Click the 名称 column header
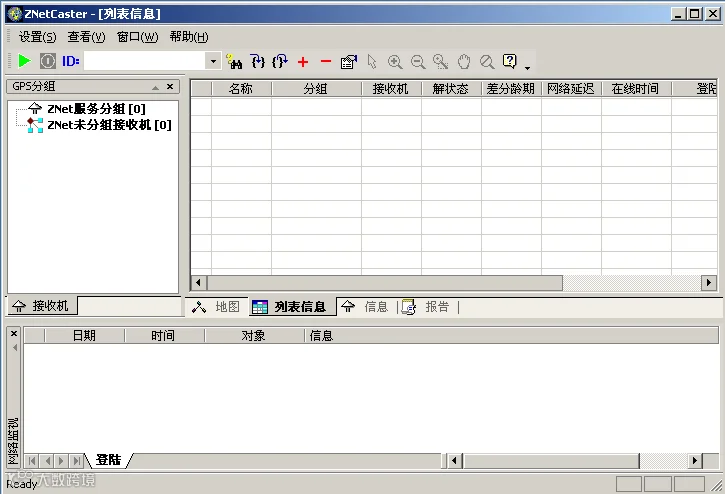The image size is (725, 494). (x=241, y=89)
